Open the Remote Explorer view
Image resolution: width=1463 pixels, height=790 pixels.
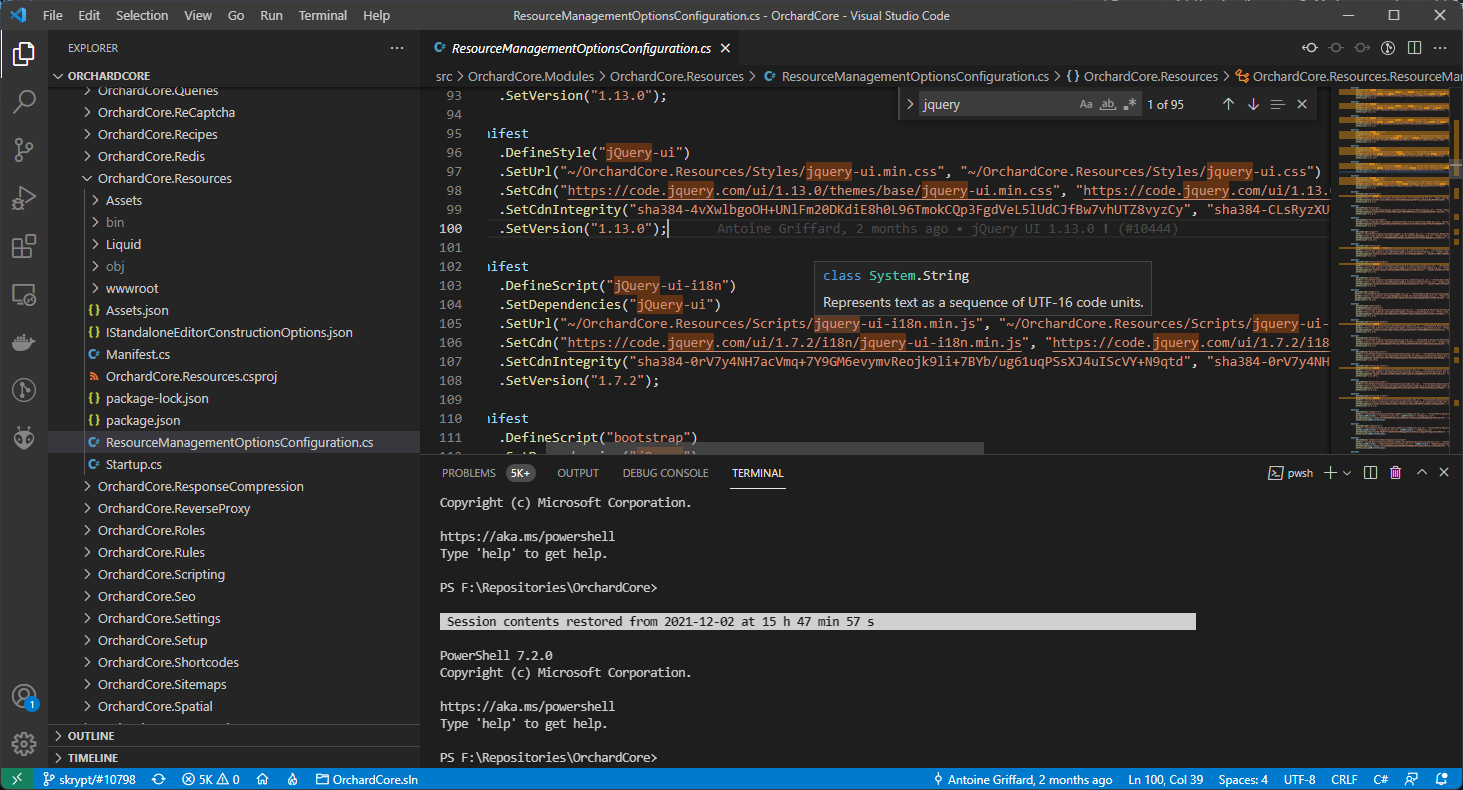(x=24, y=295)
